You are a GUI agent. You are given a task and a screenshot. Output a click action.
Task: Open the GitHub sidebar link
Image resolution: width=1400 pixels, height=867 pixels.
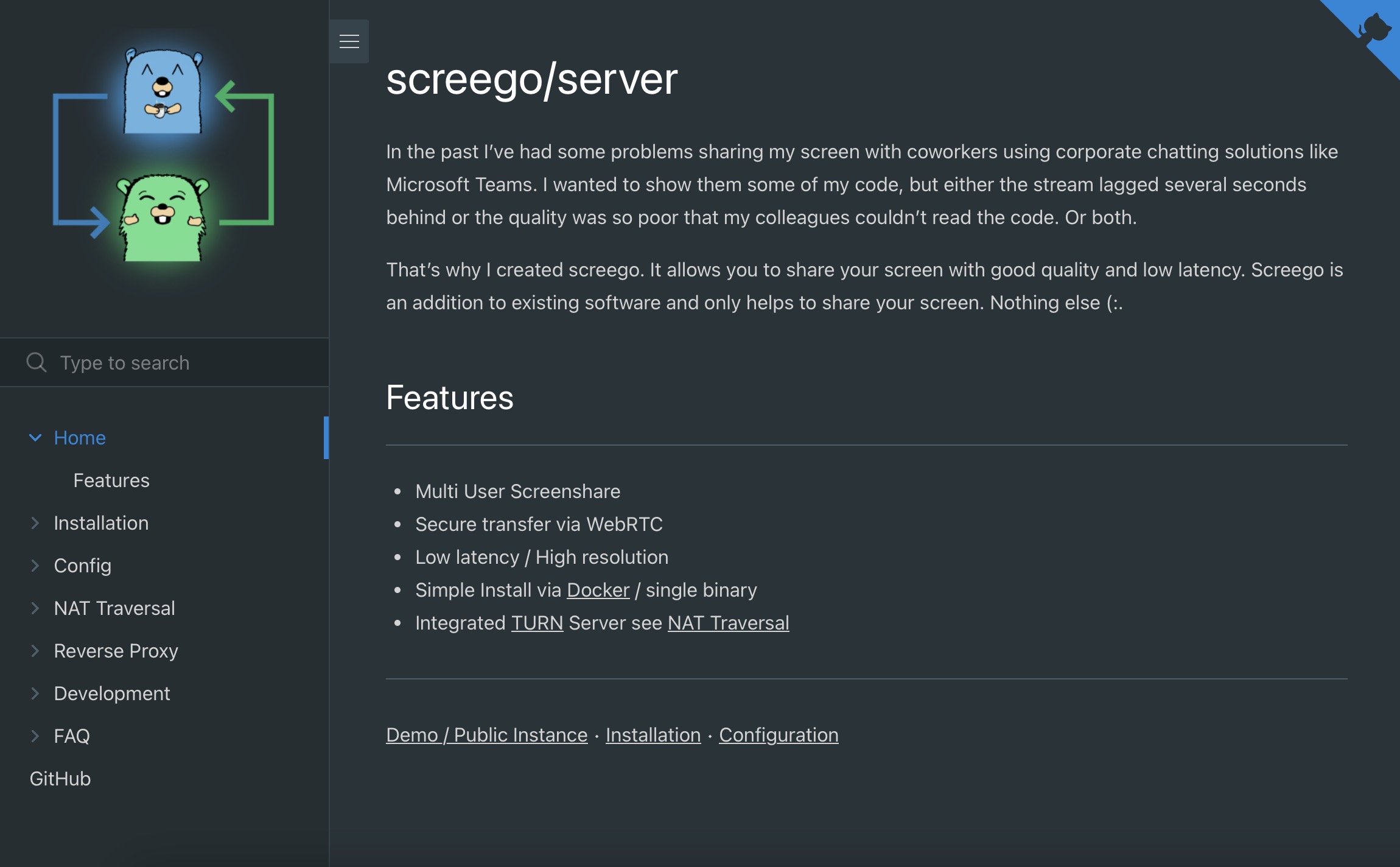click(60, 779)
